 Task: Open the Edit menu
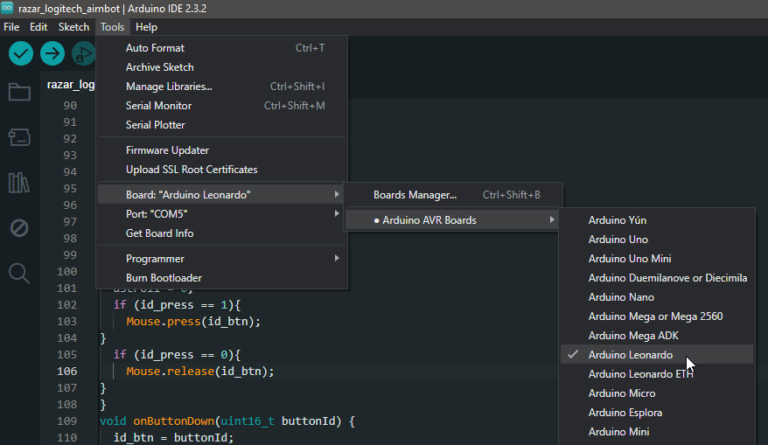pos(38,27)
